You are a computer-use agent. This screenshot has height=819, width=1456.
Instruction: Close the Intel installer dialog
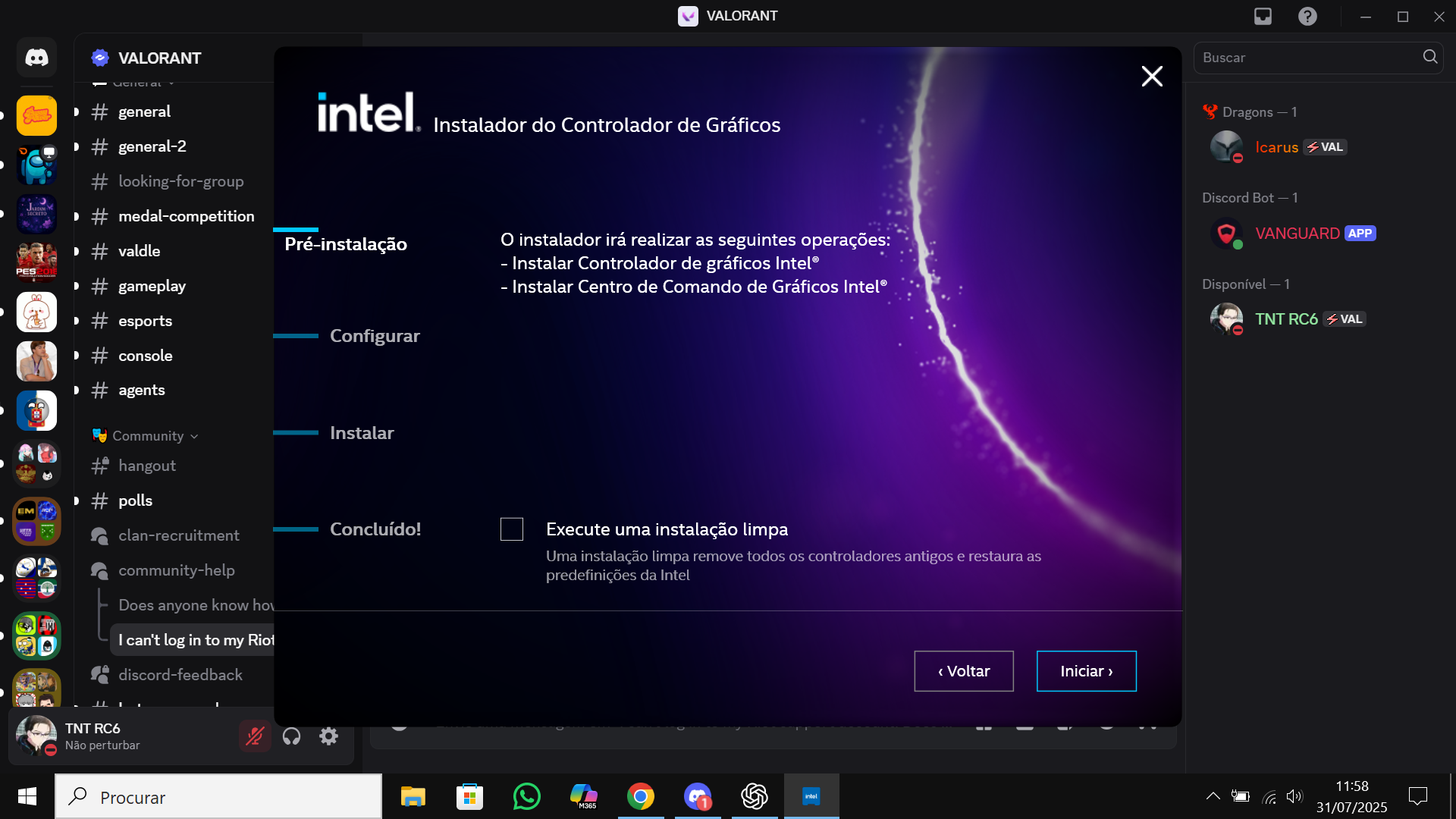1152,76
